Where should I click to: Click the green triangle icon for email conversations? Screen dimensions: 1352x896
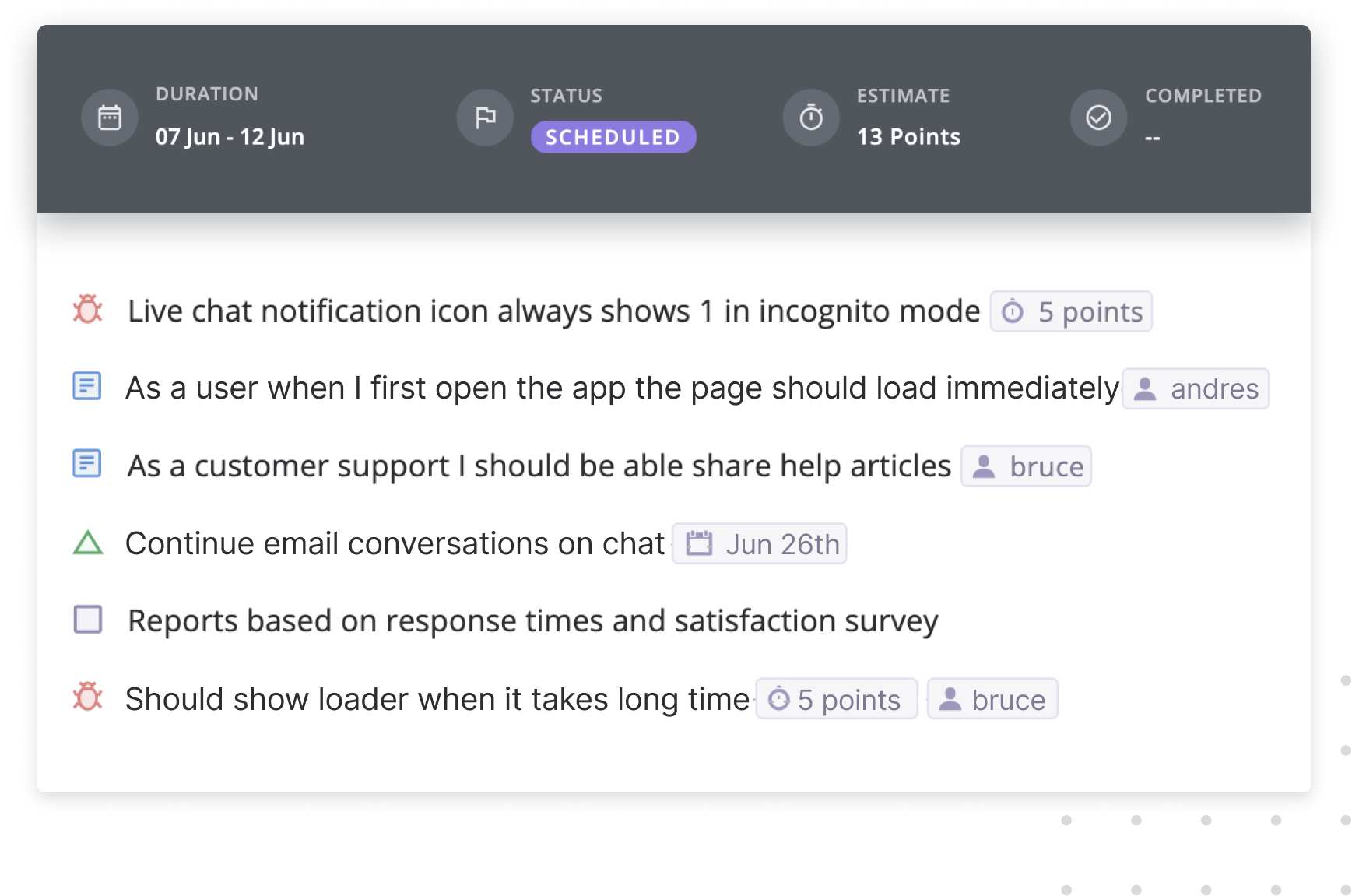pyautogui.click(x=88, y=543)
